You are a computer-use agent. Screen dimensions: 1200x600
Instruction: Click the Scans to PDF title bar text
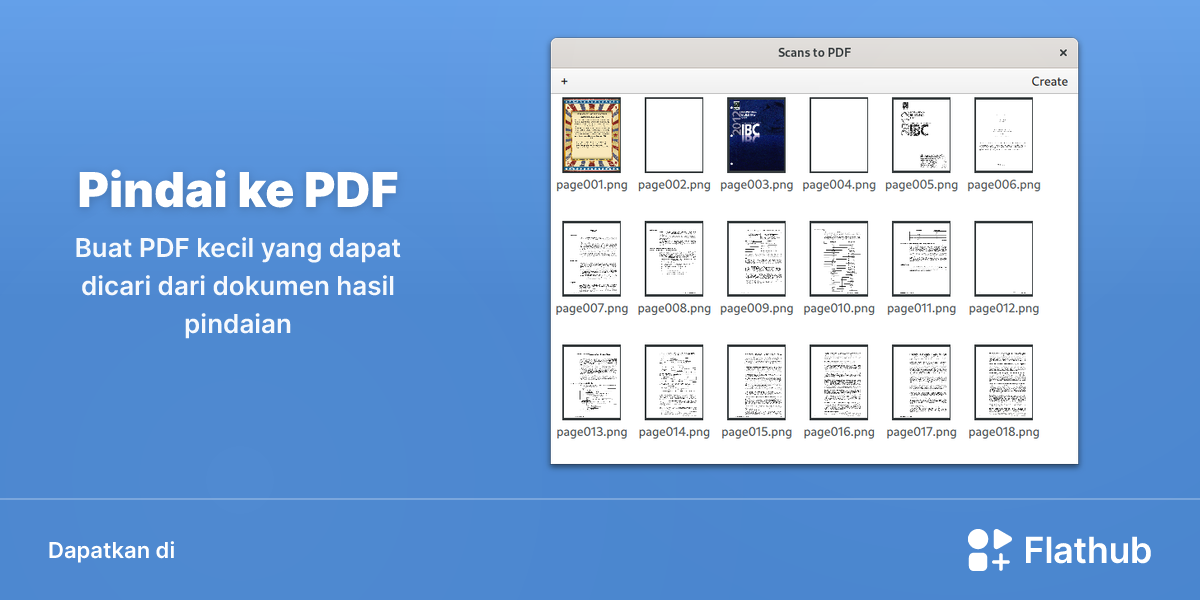(814, 53)
